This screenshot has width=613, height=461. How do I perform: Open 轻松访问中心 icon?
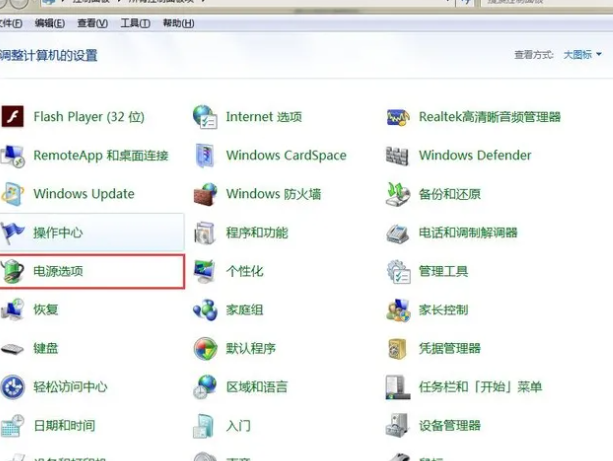point(13,387)
